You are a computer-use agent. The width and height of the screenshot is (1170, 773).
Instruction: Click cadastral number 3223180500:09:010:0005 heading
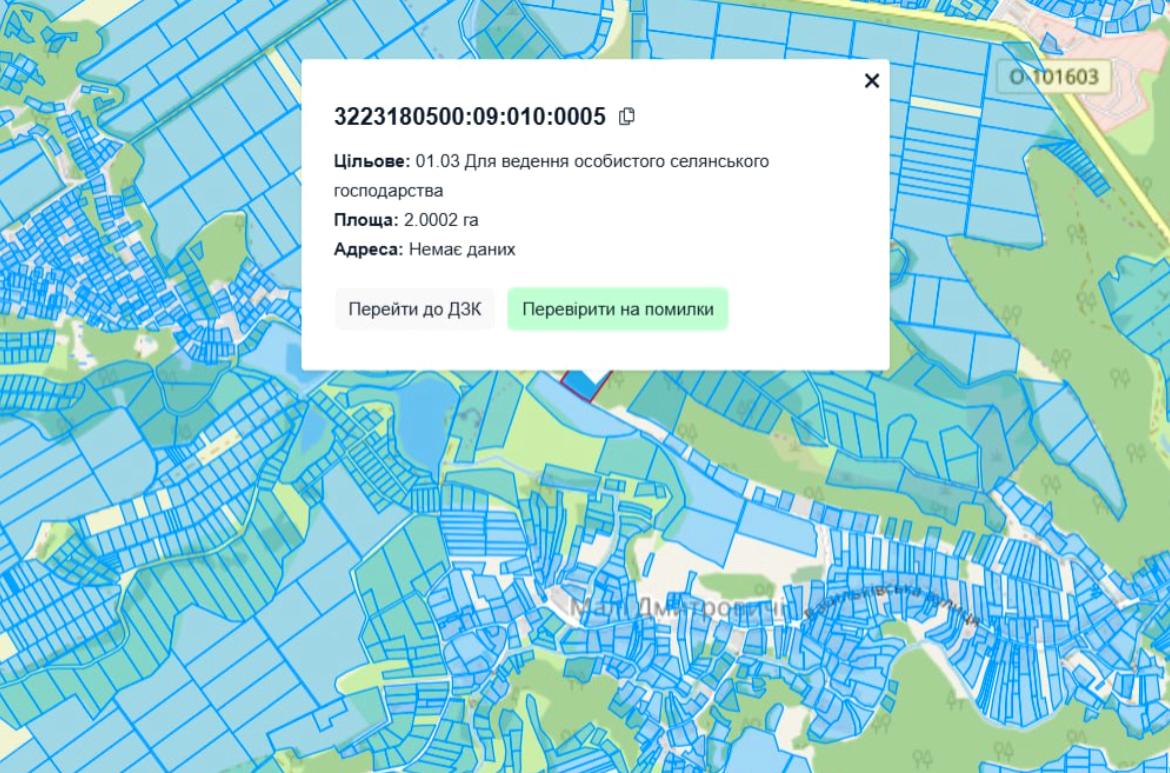[470, 117]
